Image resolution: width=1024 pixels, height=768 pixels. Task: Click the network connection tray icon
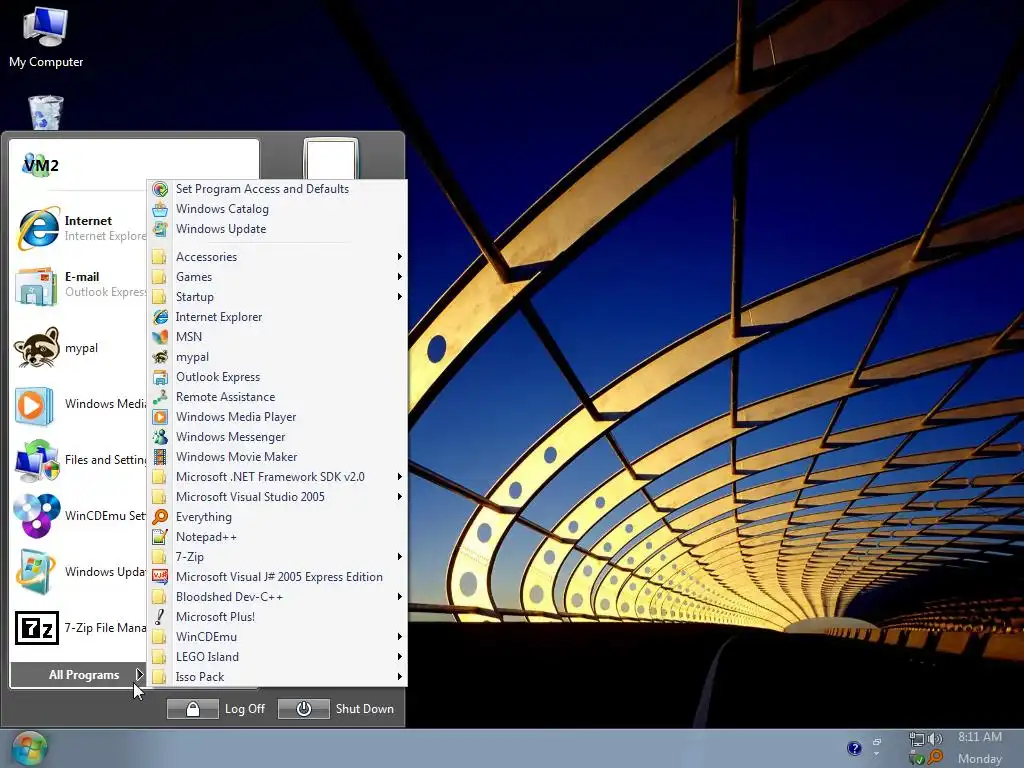917,739
